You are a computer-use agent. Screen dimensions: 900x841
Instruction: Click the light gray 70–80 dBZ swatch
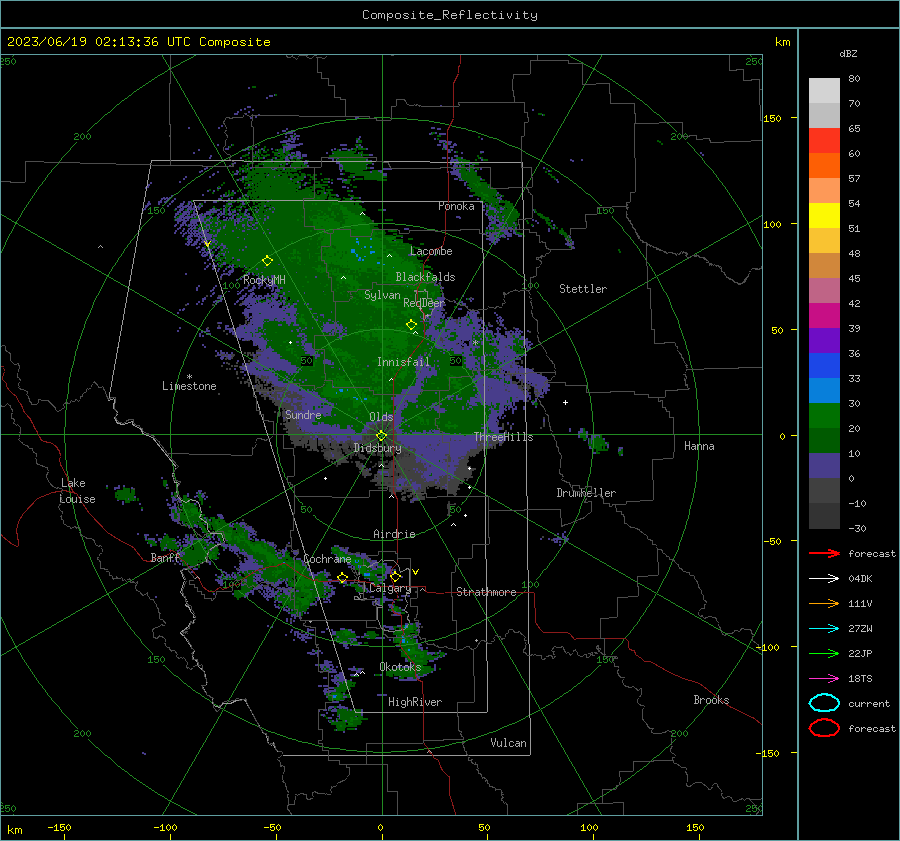pos(824,91)
